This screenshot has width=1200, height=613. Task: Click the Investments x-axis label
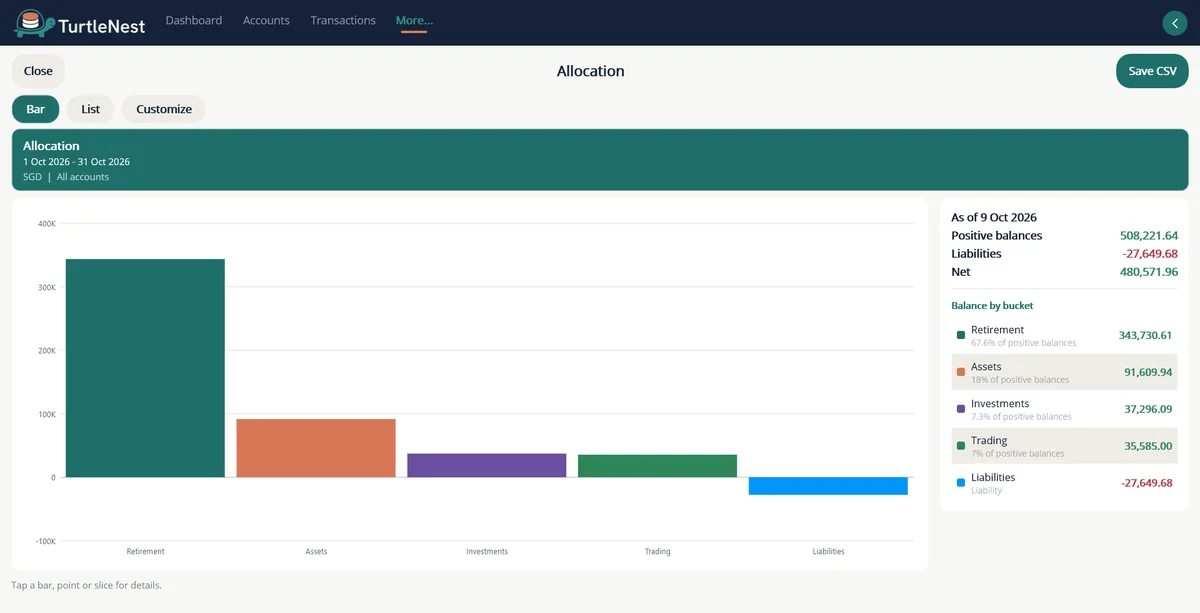coord(487,551)
